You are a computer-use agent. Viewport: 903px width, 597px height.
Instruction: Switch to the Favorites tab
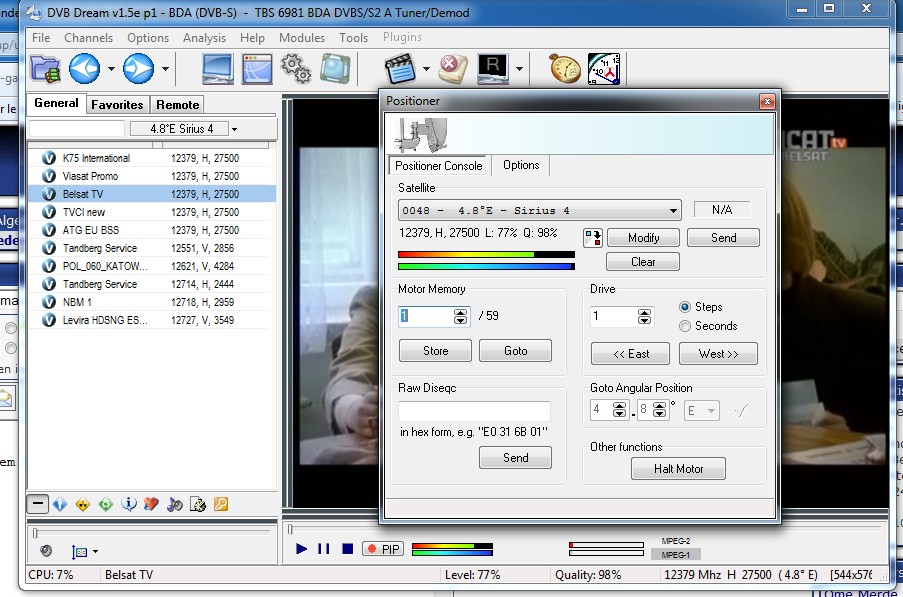pos(117,105)
